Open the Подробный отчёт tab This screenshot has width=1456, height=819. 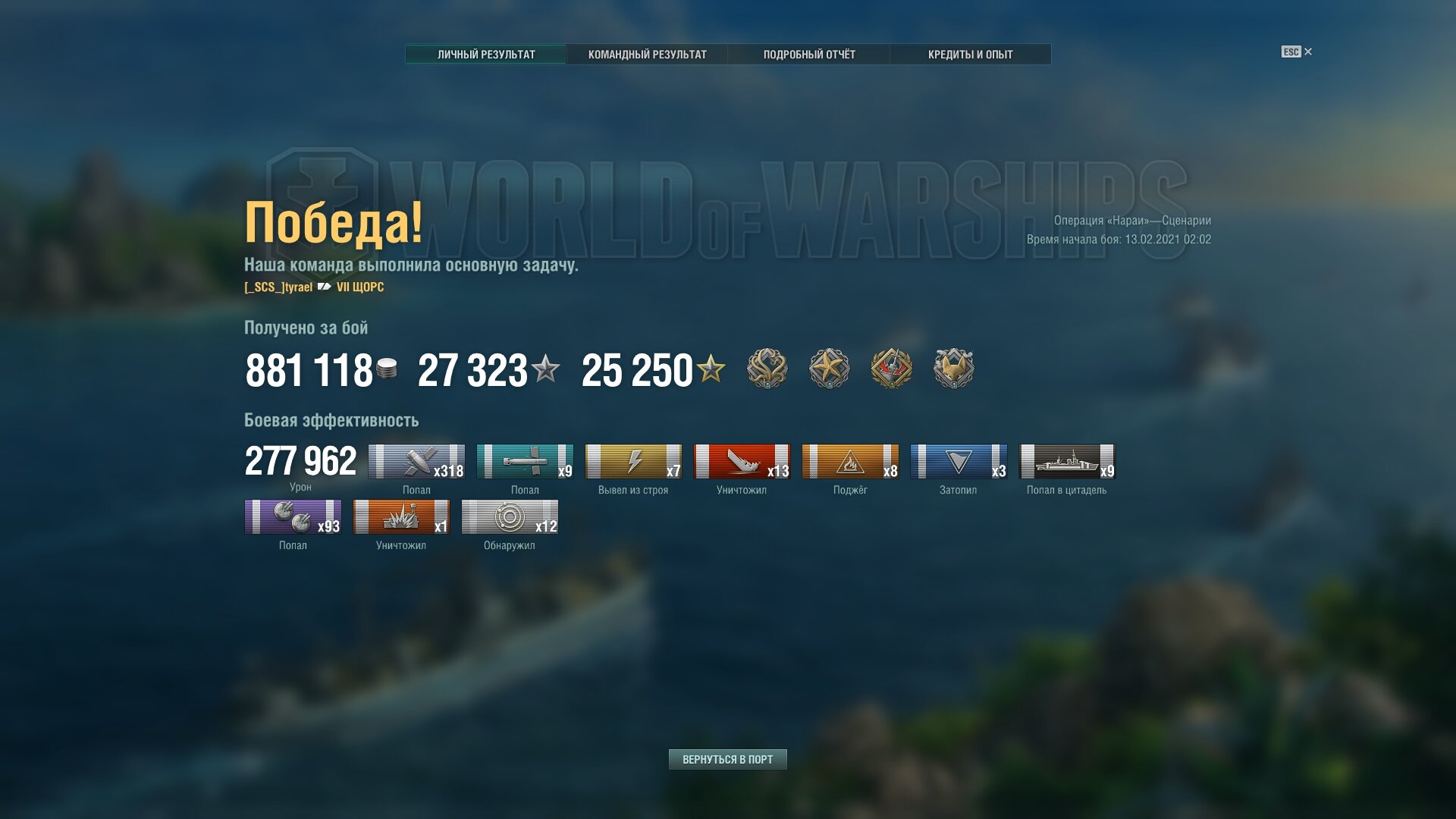pos(809,55)
